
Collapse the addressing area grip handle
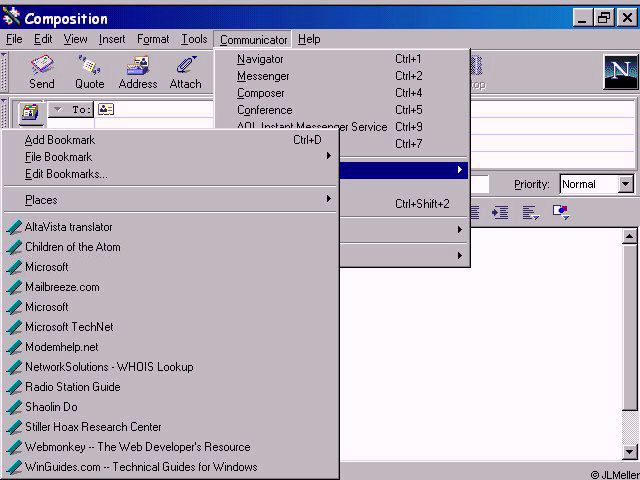[x=4, y=113]
